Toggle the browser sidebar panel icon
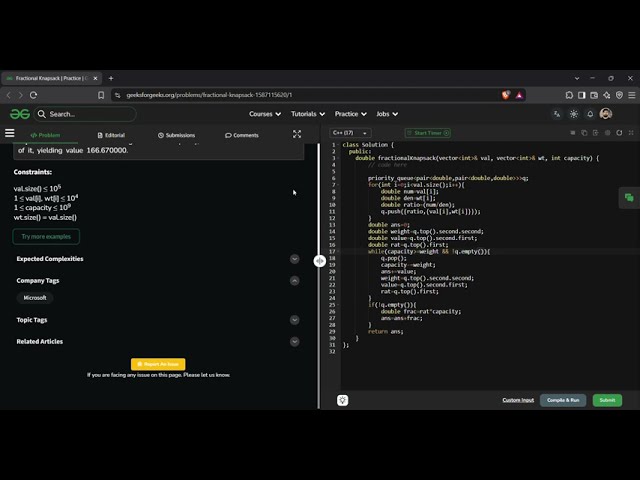Screen dimensions: 640x480 [582, 95]
